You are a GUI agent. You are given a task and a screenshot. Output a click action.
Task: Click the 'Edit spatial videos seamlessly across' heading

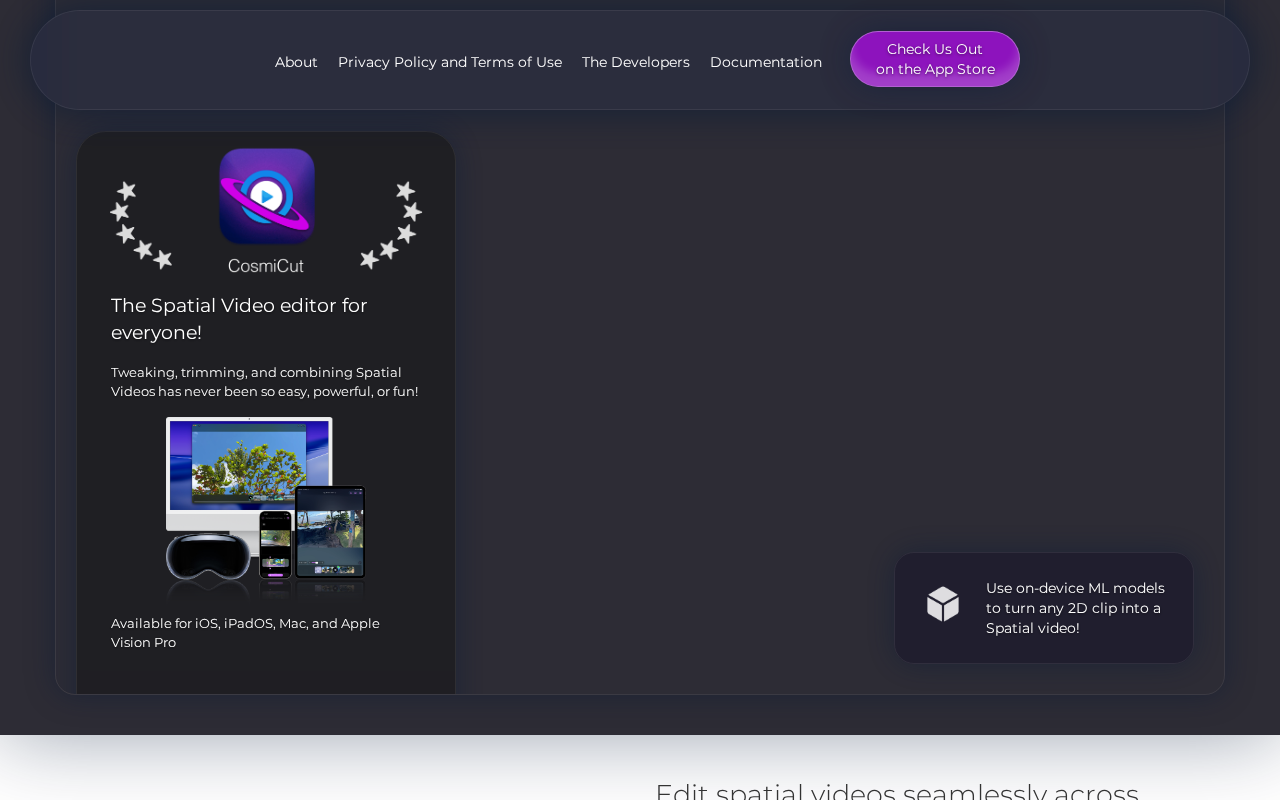tap(897, 790)
